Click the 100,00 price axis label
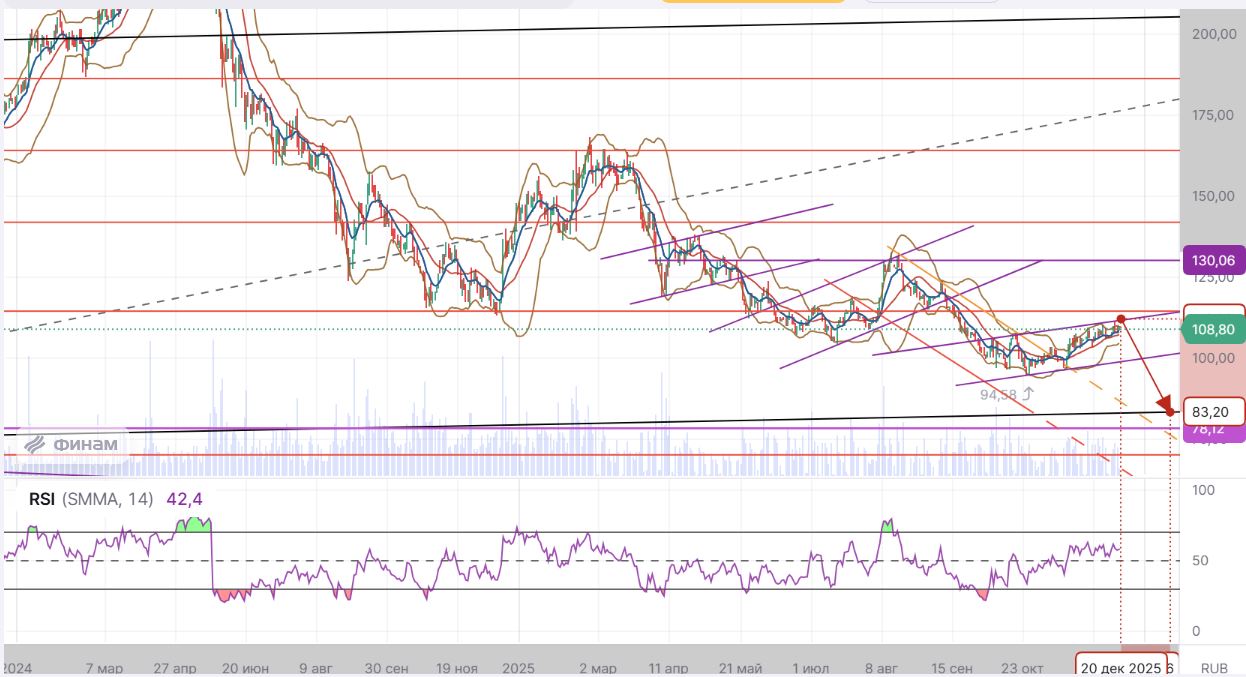 coord(1211,358)
